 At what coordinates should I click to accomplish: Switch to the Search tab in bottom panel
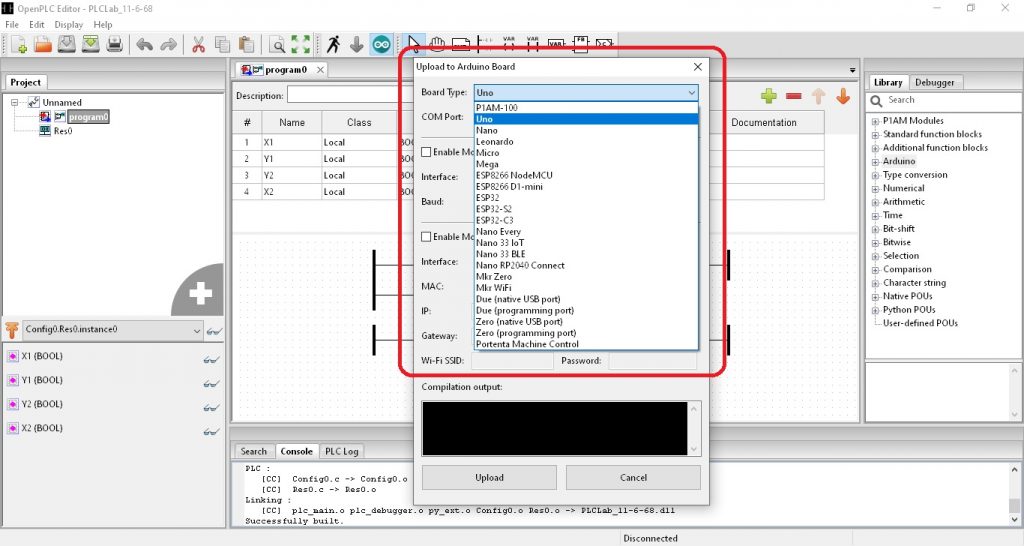(253, 451)
